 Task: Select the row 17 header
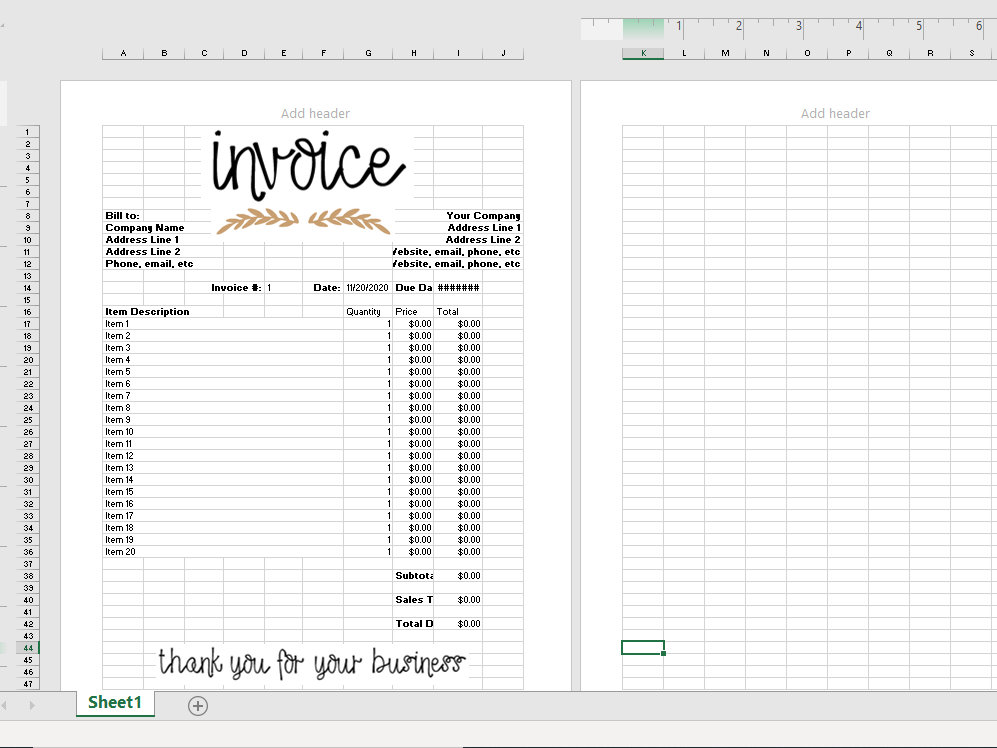tap(28, 323)
